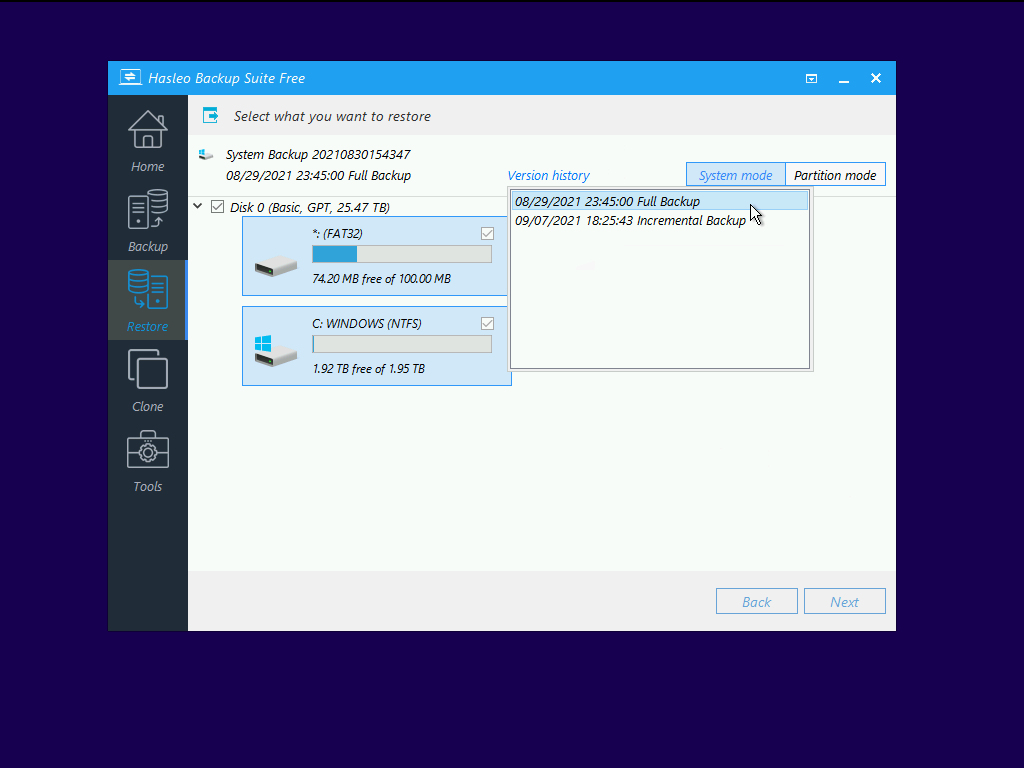Toggle the Disk 0 checkbox

(x=217, y=207)
